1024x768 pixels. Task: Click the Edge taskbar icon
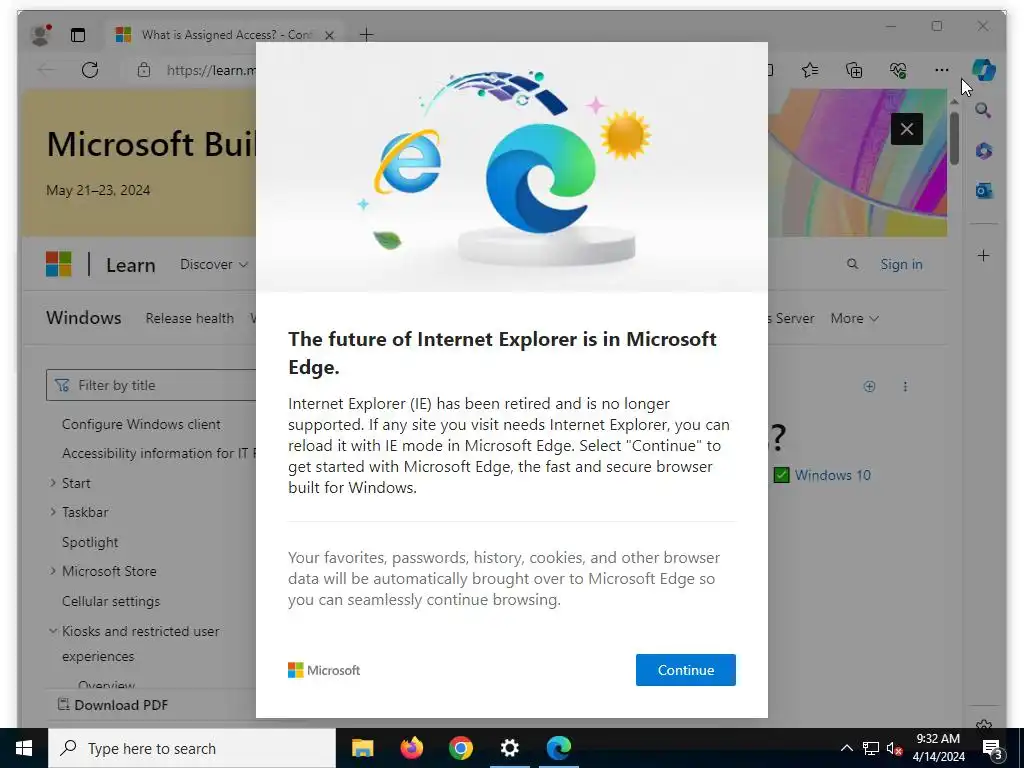(x=558, y=748)
